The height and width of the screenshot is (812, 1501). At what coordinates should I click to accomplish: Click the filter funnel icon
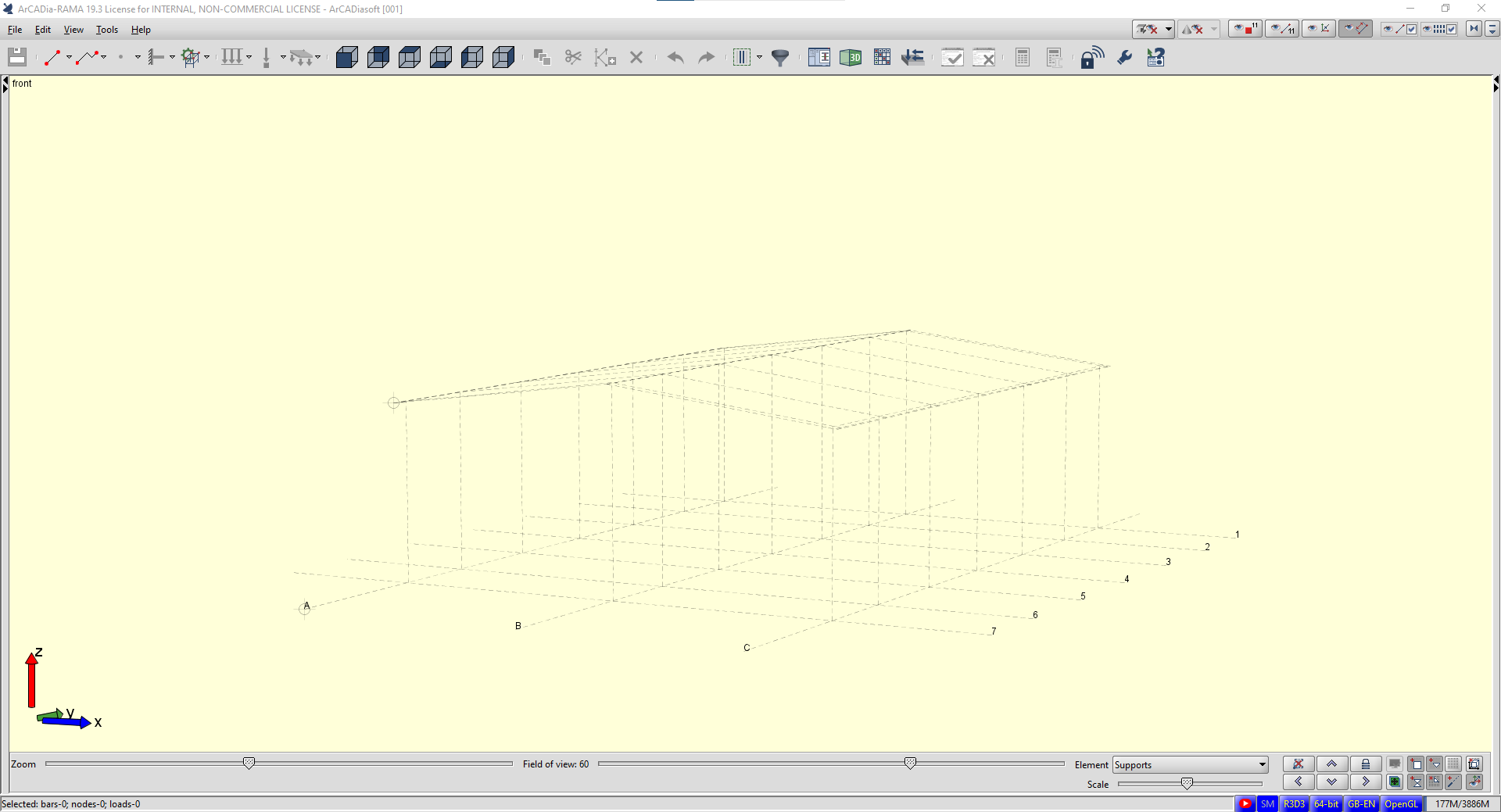780,57
